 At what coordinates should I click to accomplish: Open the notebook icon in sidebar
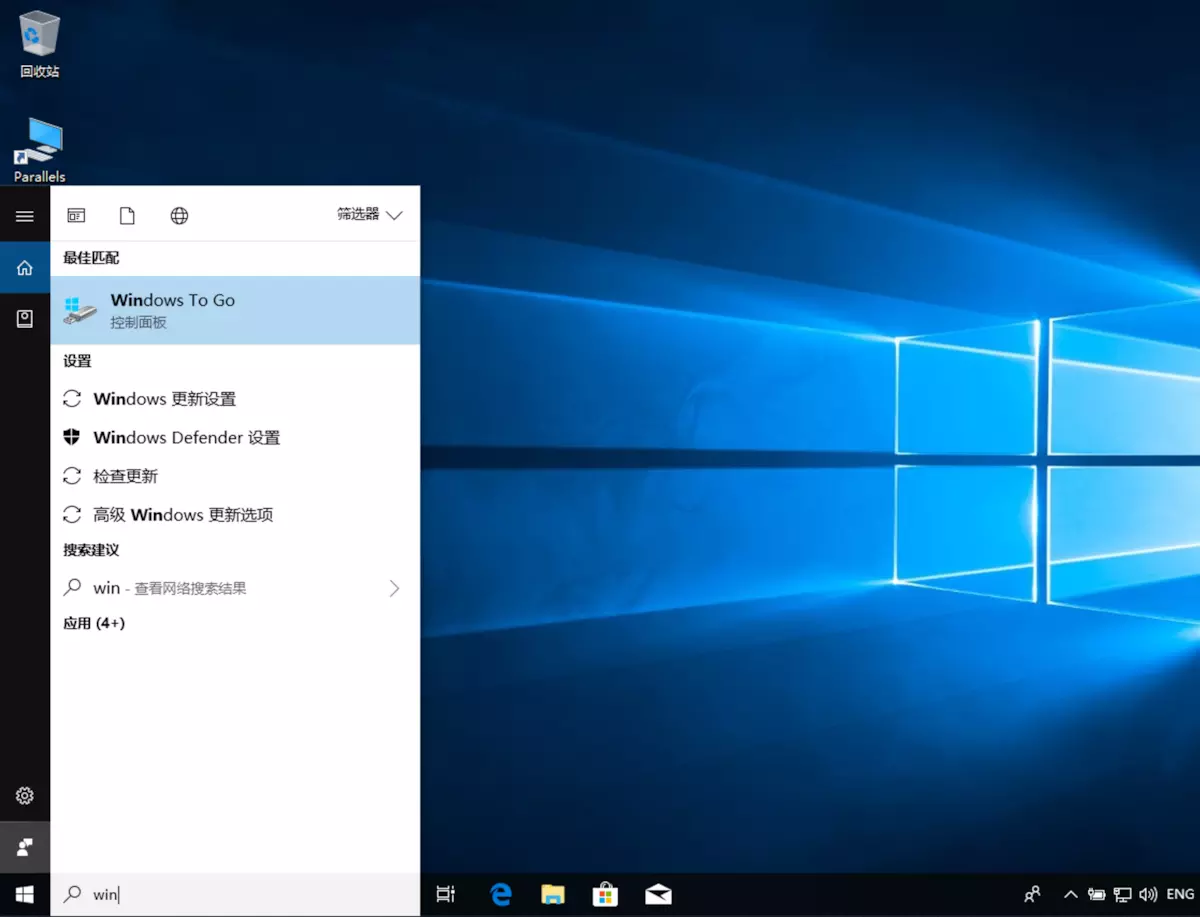[25, 319]
